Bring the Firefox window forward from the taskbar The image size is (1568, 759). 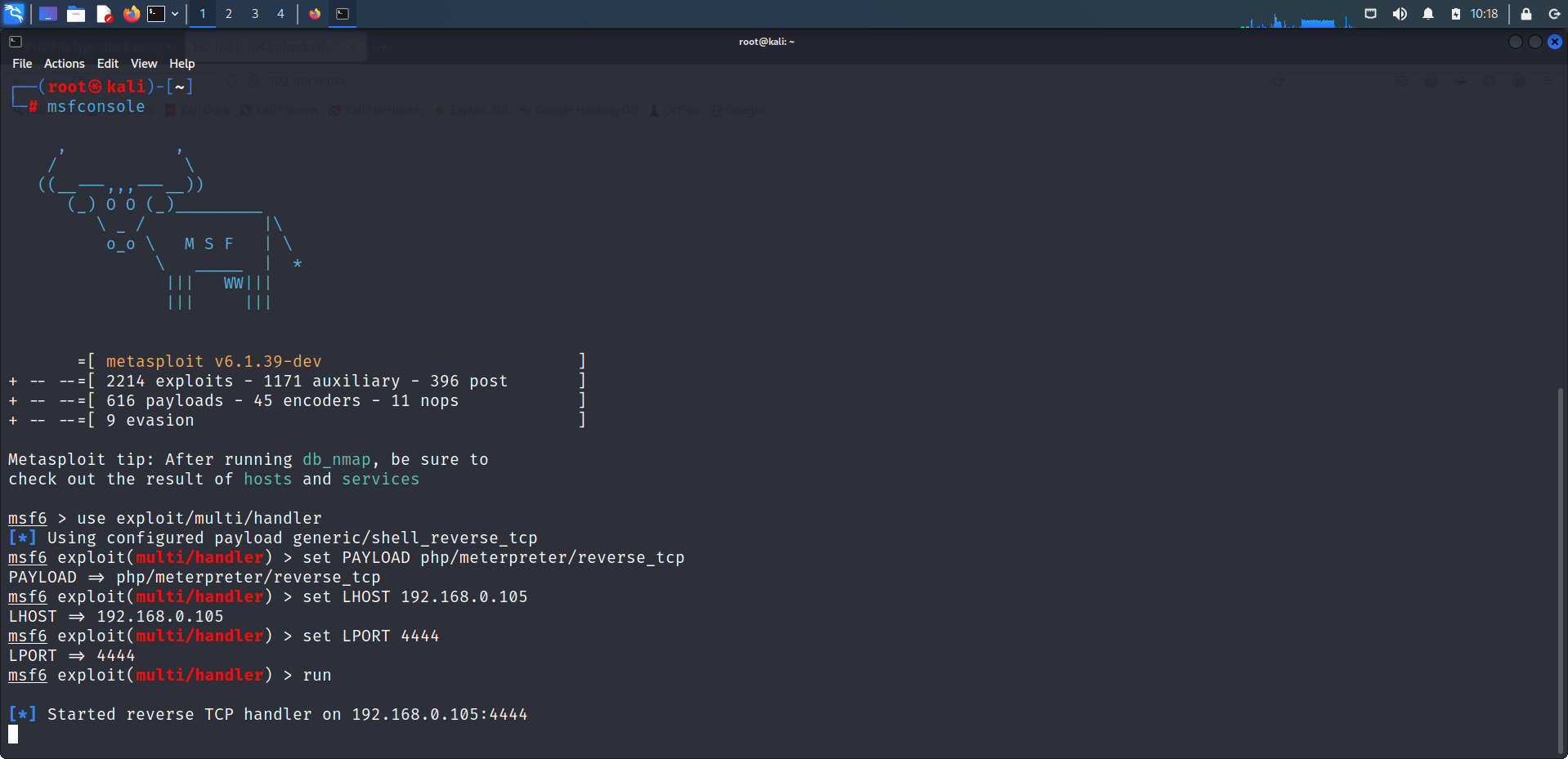point(315,14)
